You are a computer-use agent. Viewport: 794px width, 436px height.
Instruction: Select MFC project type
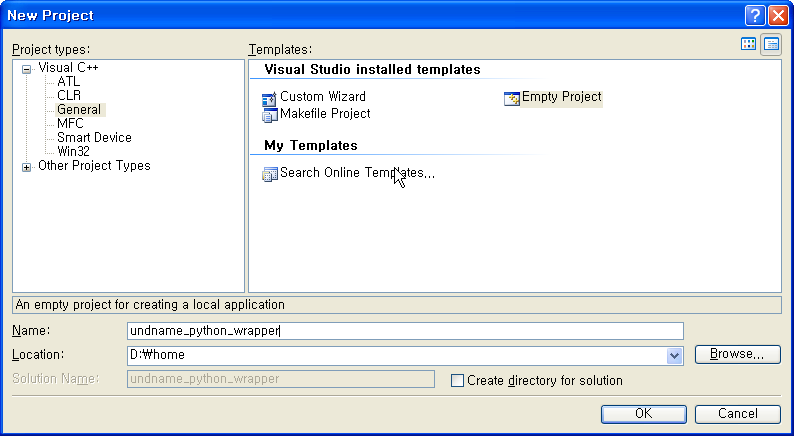(70, 124)
